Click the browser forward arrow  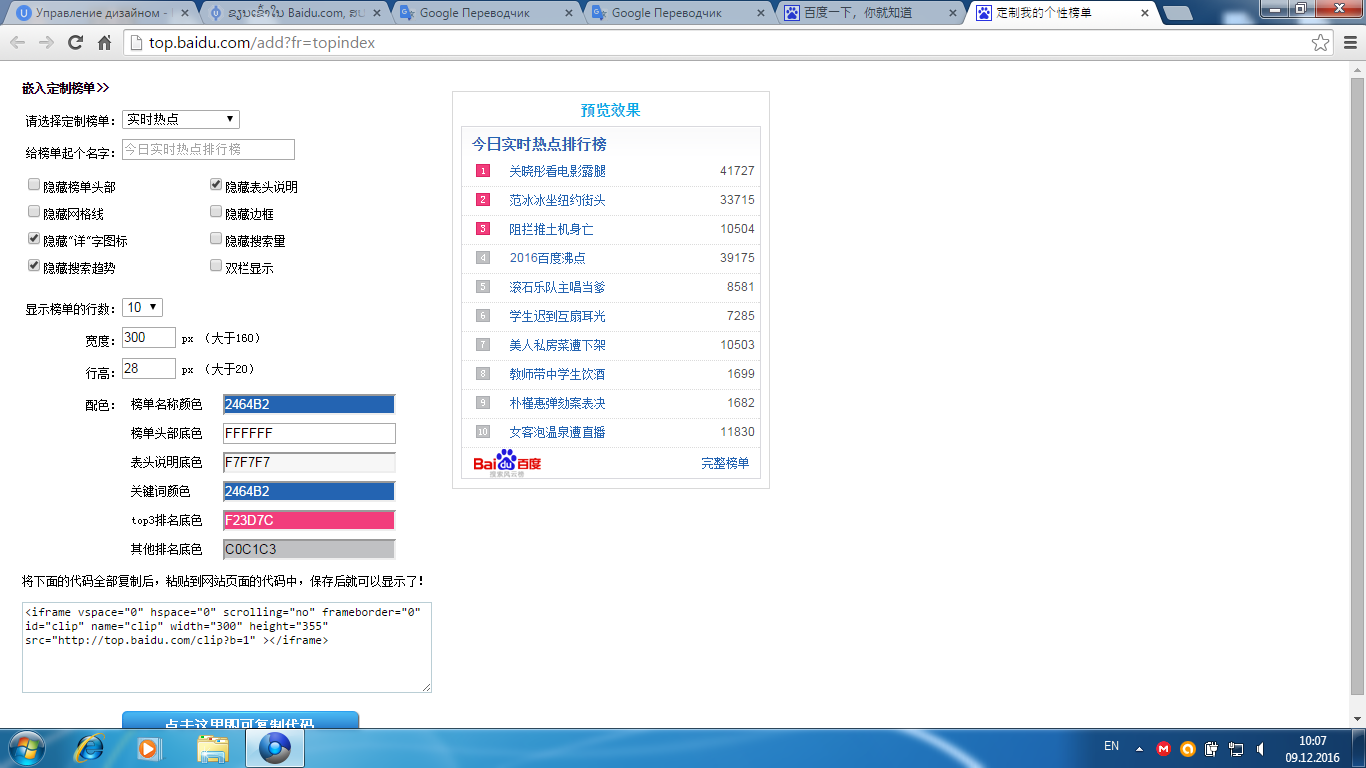[x=46, y=43]
